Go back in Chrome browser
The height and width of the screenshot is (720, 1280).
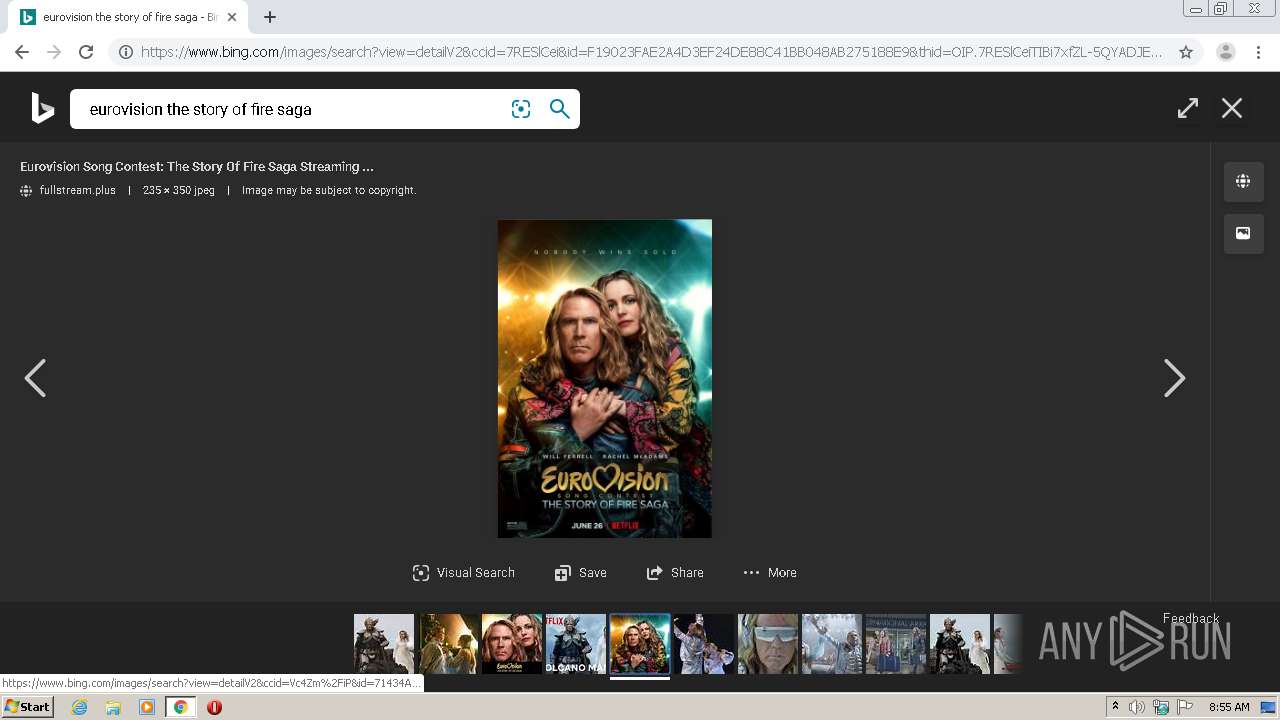pyautogui.click(x=22, y=52)
